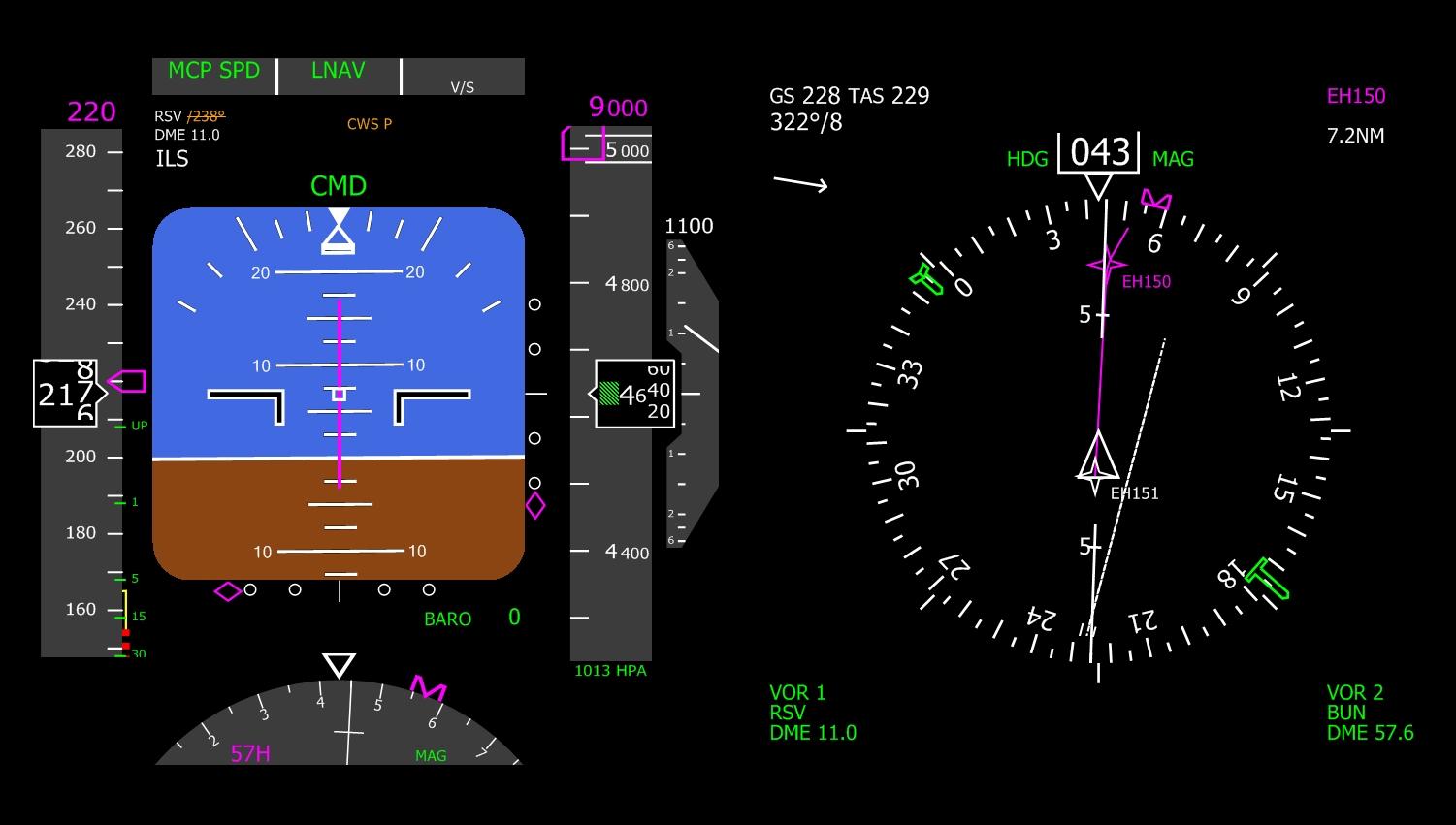The width and height of the screenshot is (1456, 825).
Task: Click the magenta localizer deviation diamond
Action: coord(228,591)
